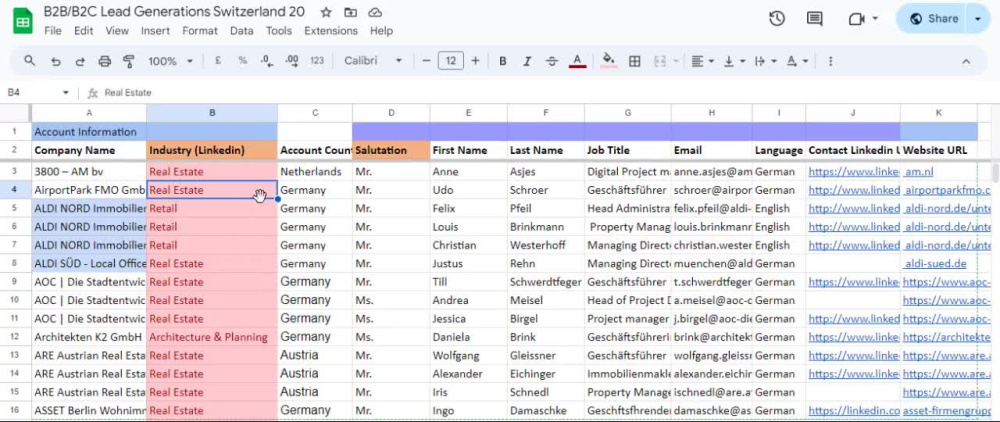Rename the document title
This screenshot has height=422, width=1000.
point(174,12)
